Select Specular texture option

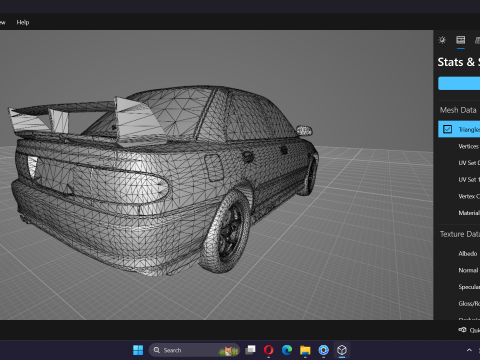(469, 287)
